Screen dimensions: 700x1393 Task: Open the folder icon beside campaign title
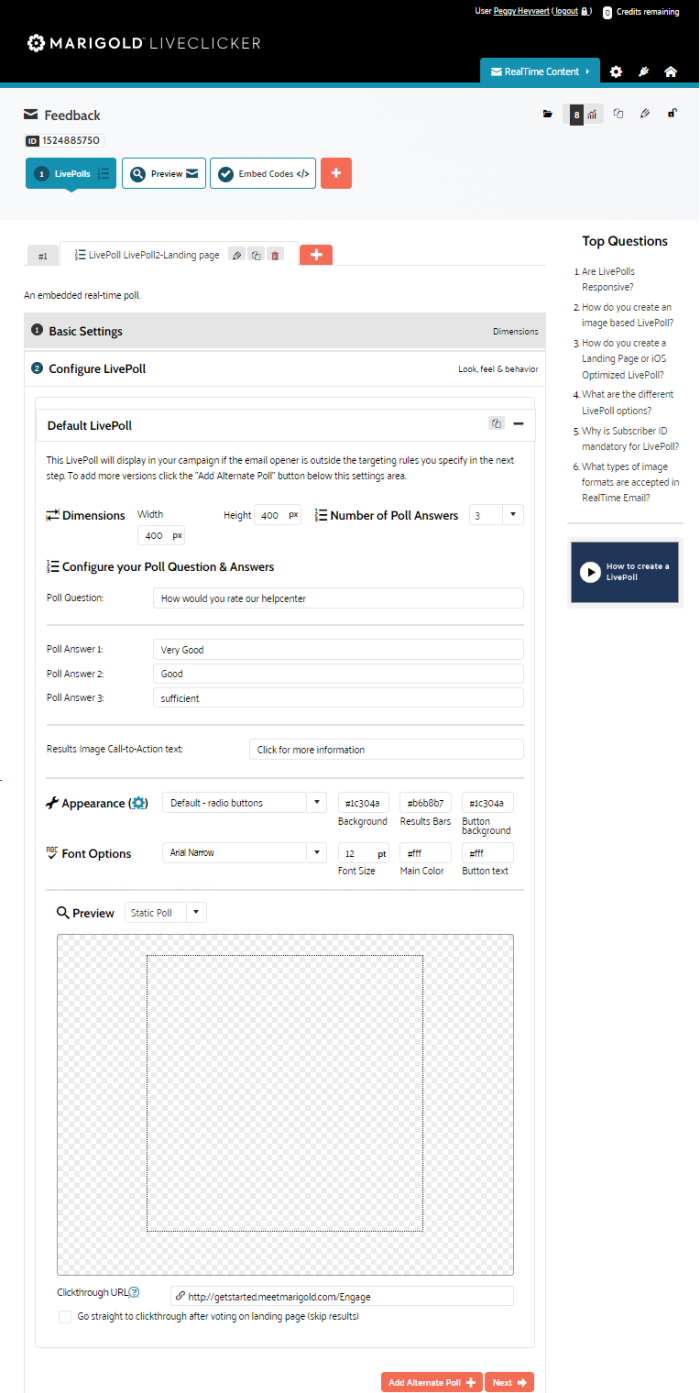click(x=547, y=114)
